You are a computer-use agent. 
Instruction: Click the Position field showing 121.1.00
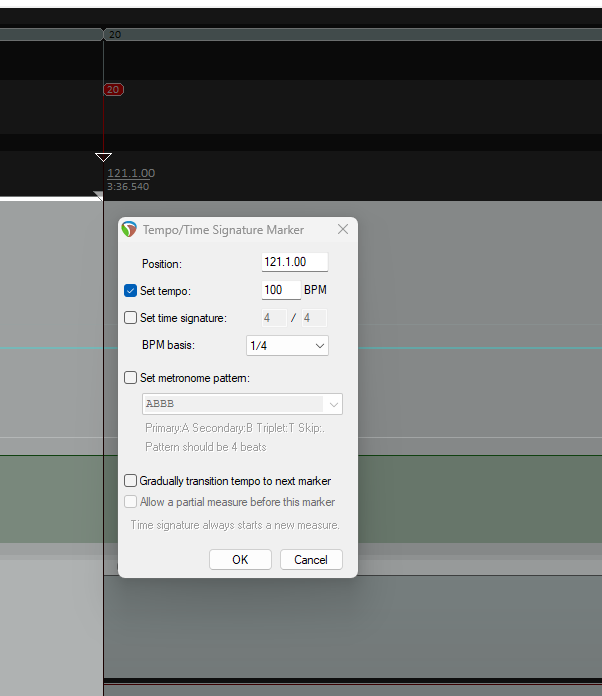294,262
